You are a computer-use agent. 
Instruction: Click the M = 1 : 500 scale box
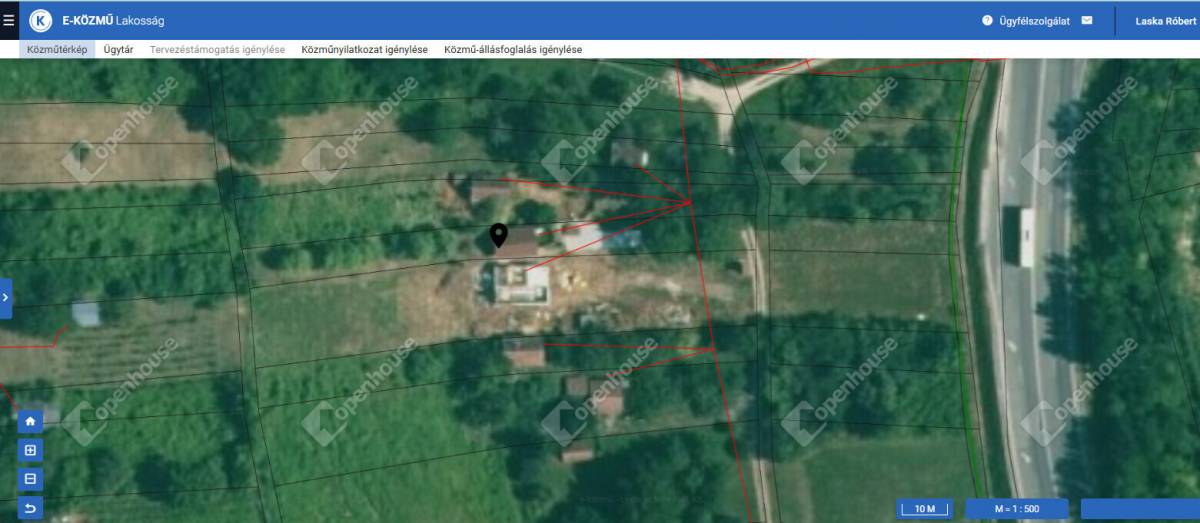1016,509
